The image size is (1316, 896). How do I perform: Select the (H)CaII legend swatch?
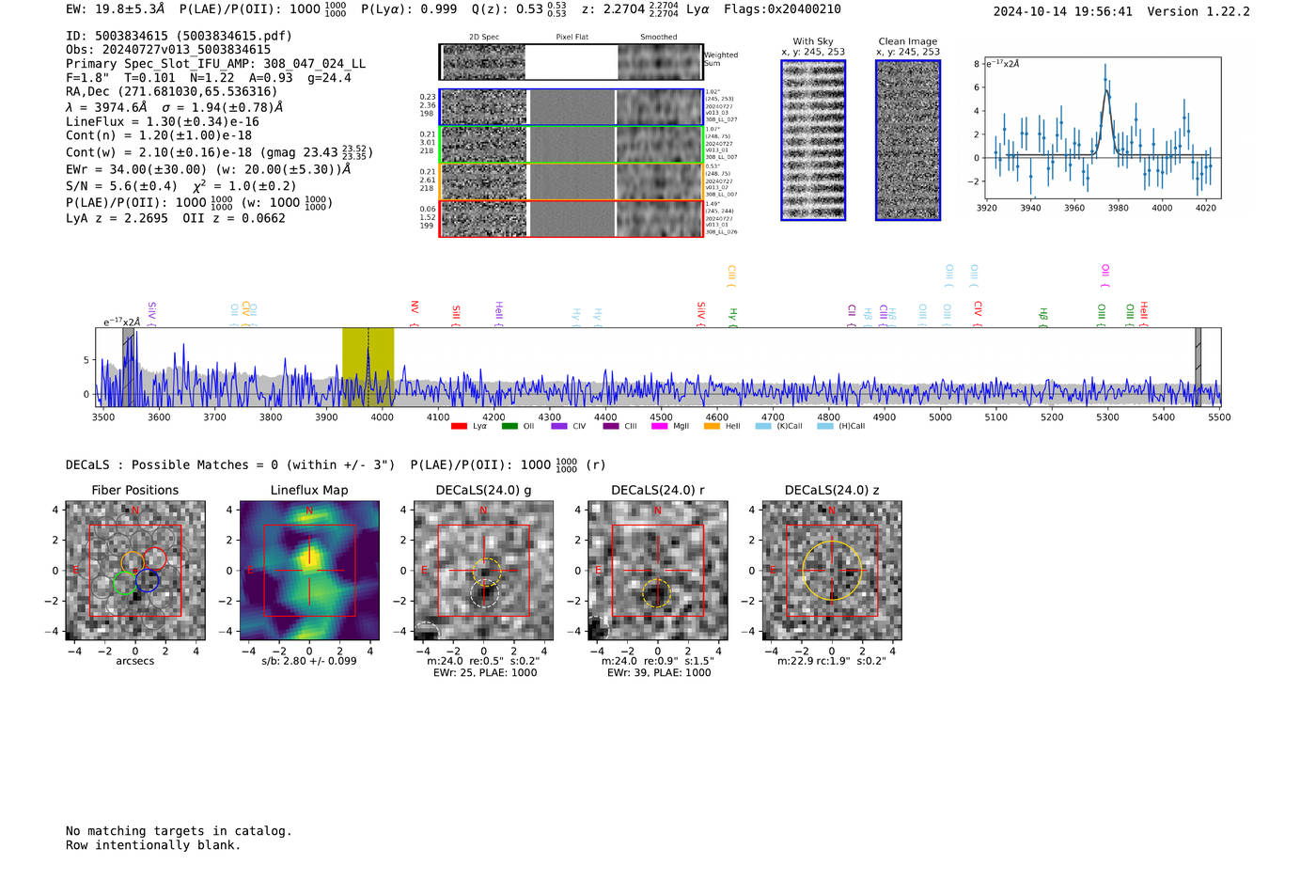[825, 427]
